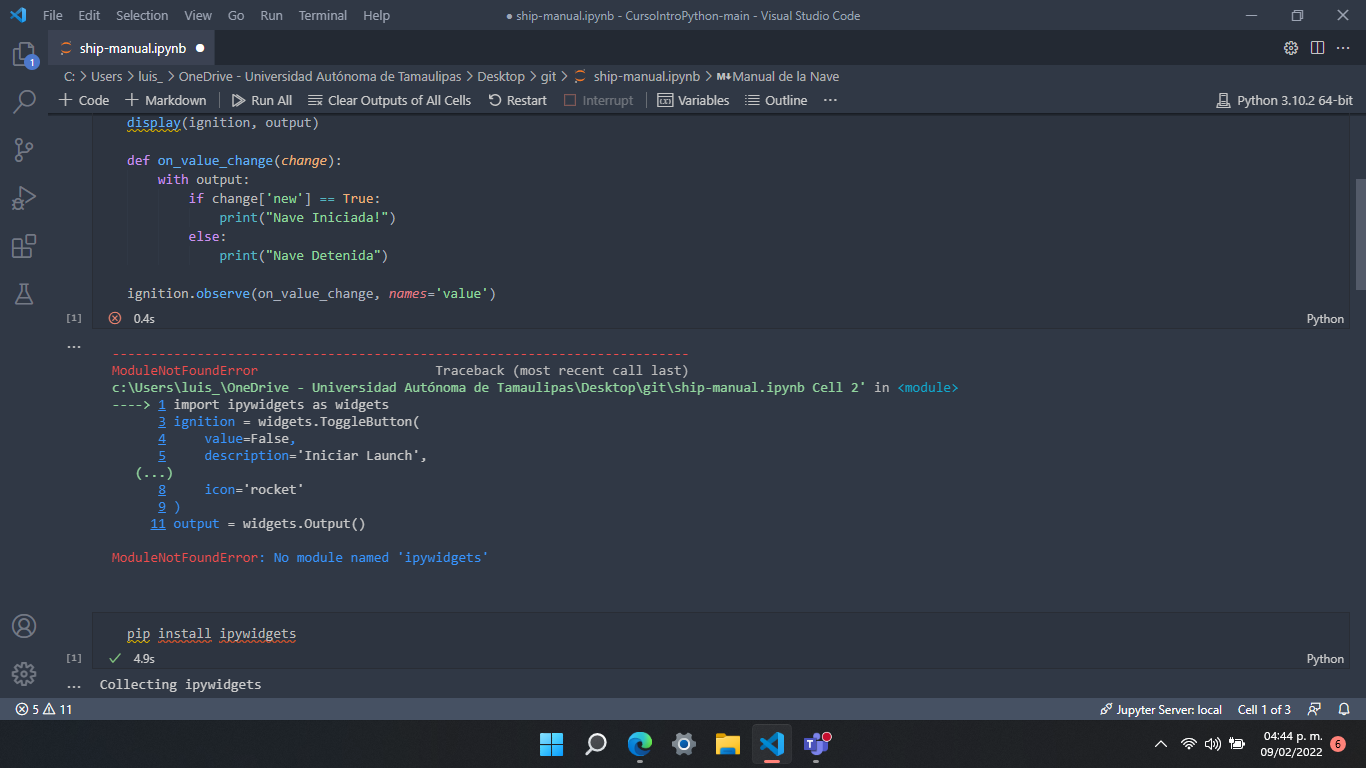
Task: Add a new Code cell
Action: (x=84, y=100)
